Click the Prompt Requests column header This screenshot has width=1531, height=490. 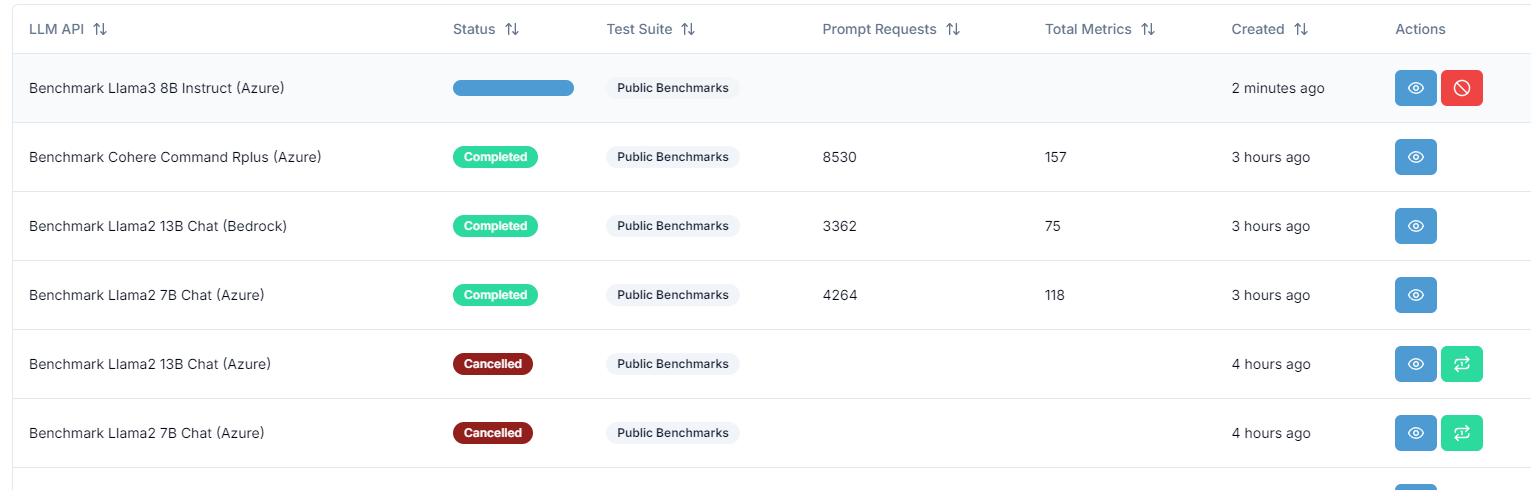click(x=879, y=29)
